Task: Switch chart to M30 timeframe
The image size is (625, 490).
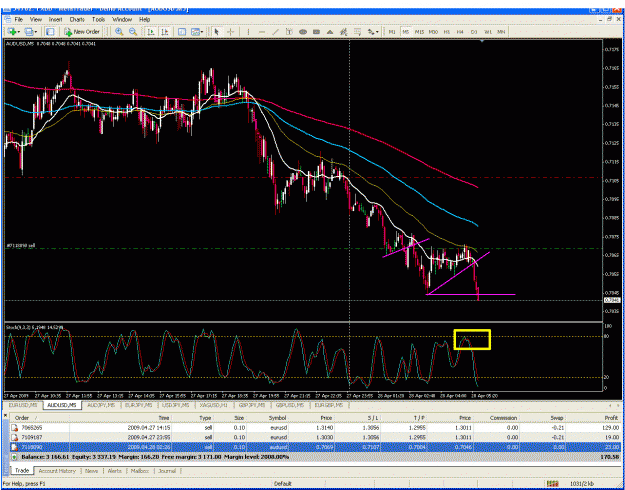Action: click(433, 31)
